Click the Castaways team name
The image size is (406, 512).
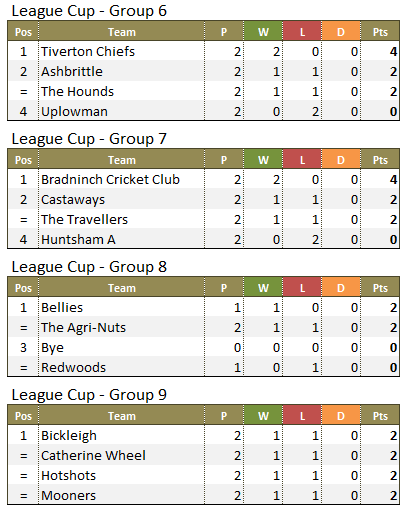[73, 200]
